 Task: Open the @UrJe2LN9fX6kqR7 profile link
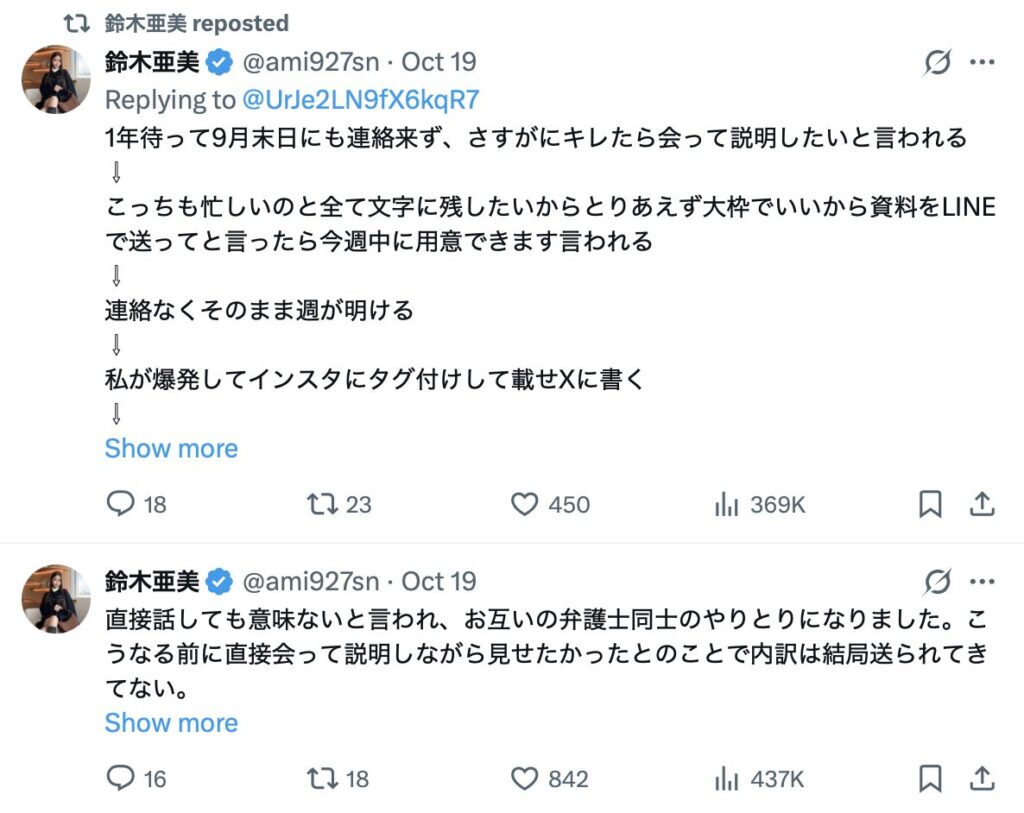coord(361,99)
